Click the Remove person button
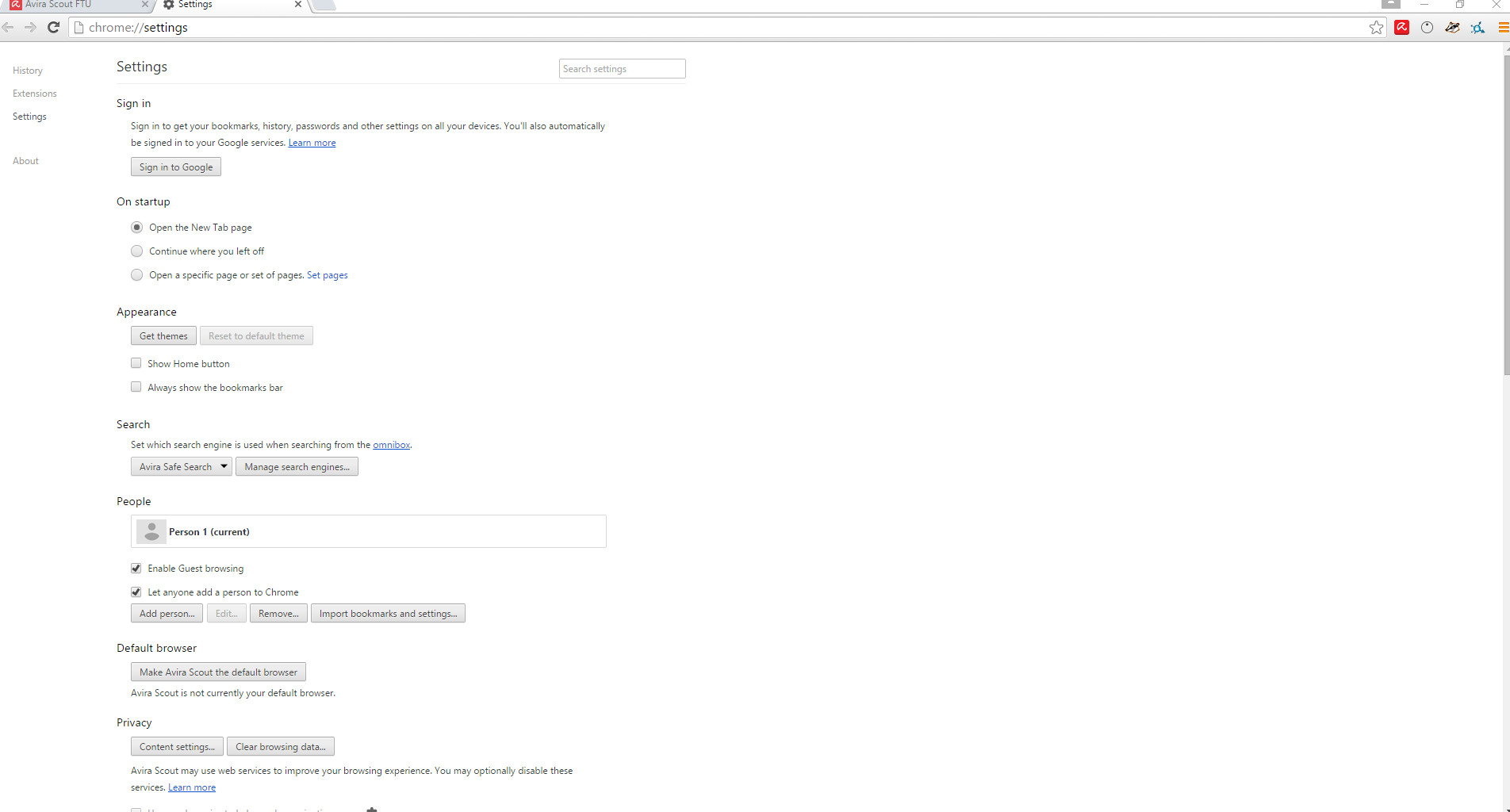The height and width of the screenshot is (812, 1510). [x=278, y=614]
